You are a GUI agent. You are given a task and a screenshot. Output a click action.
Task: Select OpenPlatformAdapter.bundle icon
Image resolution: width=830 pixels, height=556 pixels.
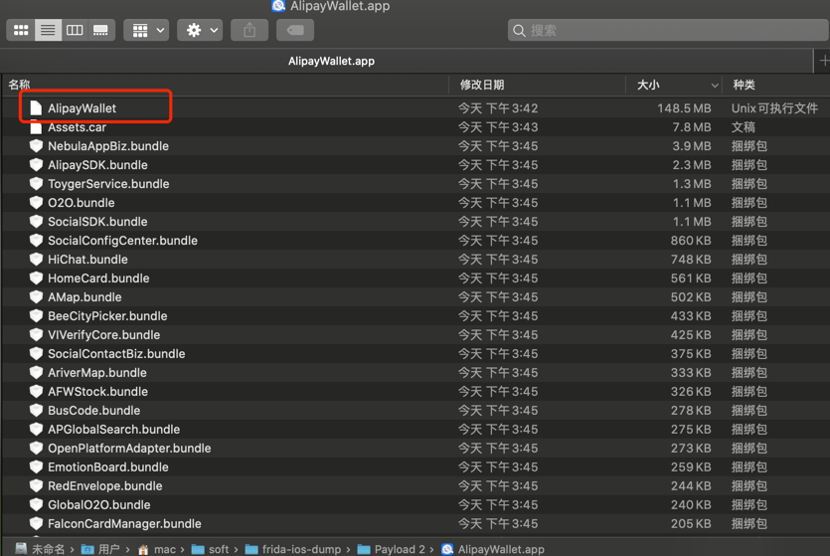click(x=36, y=448)
